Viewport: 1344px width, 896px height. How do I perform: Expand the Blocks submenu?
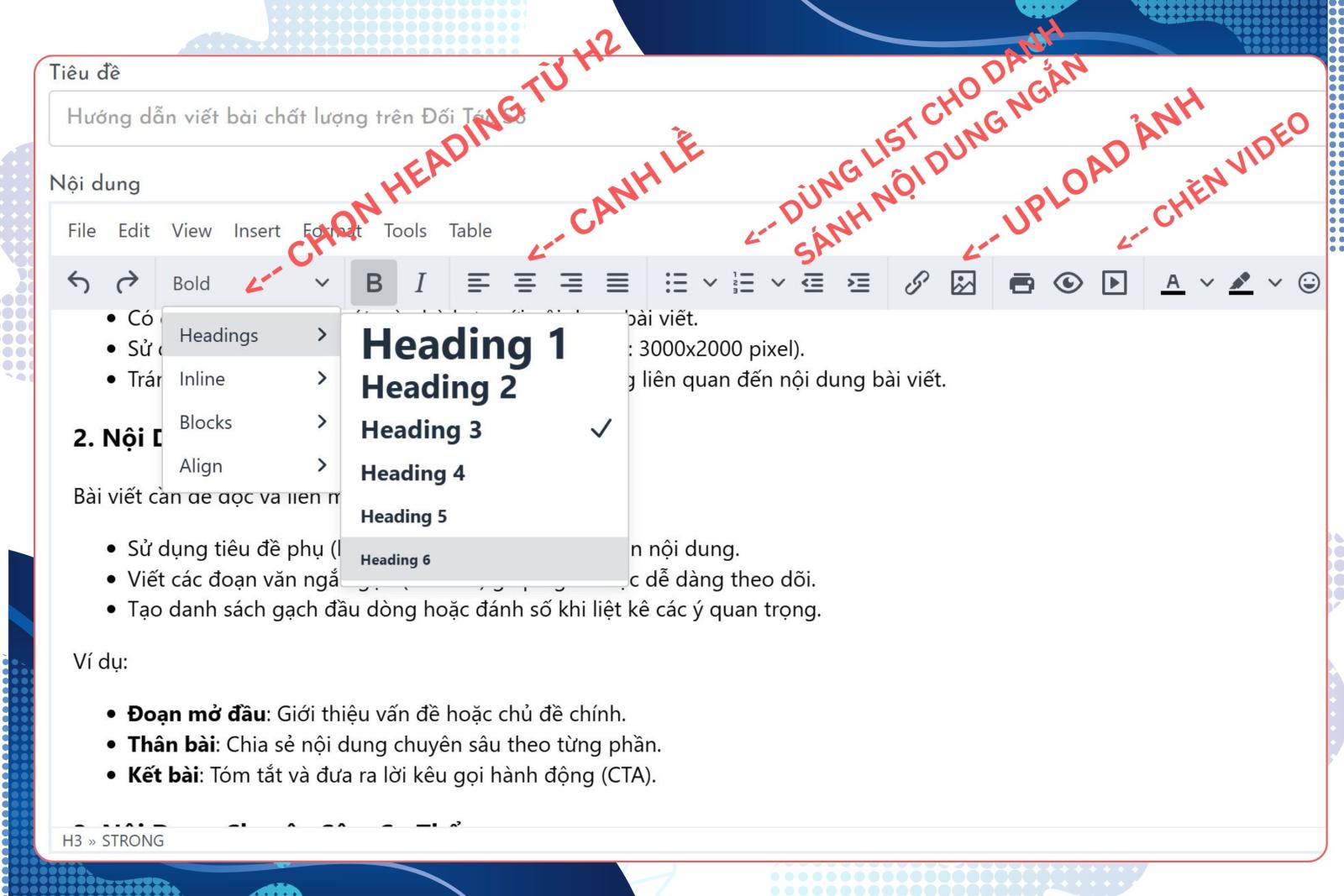pyautogui.click(x=252, y=422)
